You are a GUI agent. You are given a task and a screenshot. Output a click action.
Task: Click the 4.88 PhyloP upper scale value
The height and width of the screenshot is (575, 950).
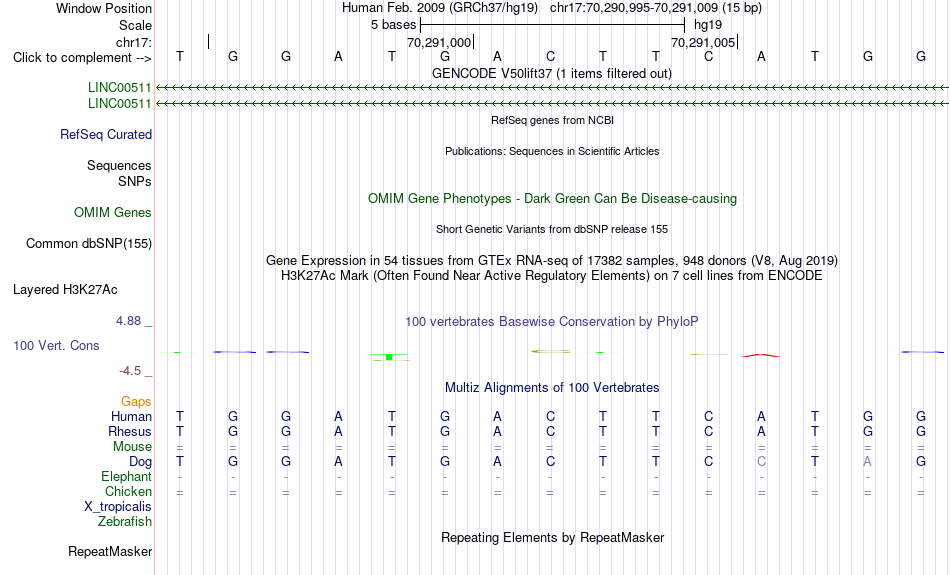pyautogui.click(x=128, y=321)
